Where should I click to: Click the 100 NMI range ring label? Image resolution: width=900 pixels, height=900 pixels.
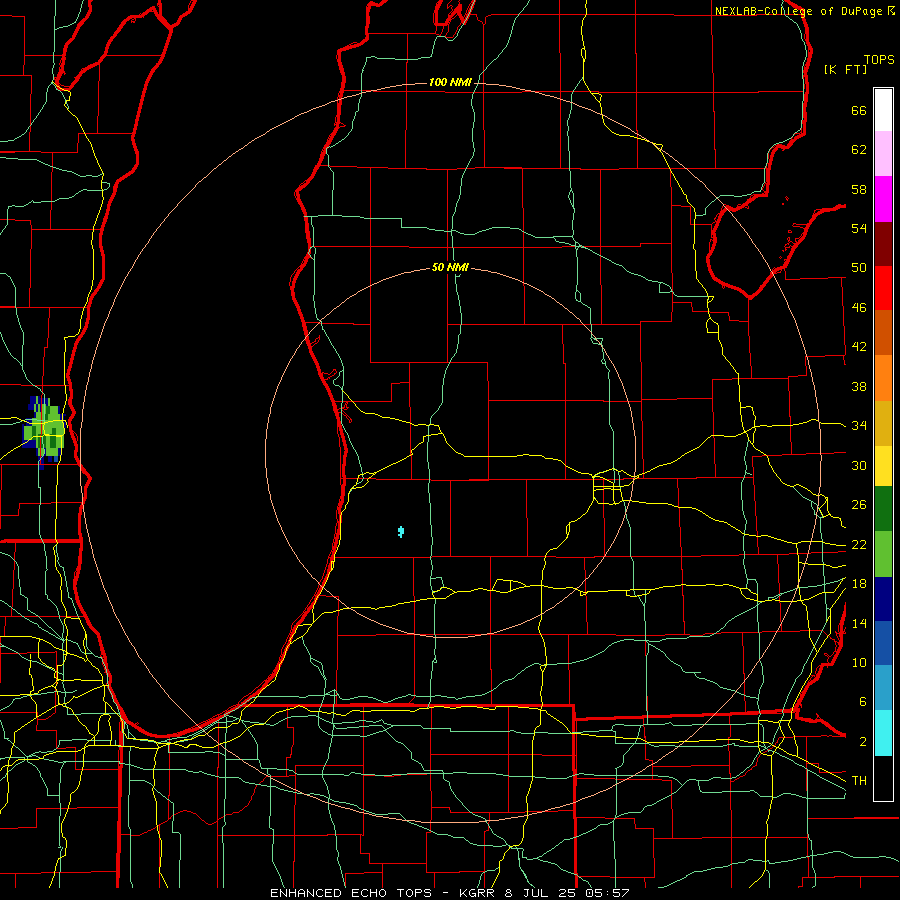point(450,83)
